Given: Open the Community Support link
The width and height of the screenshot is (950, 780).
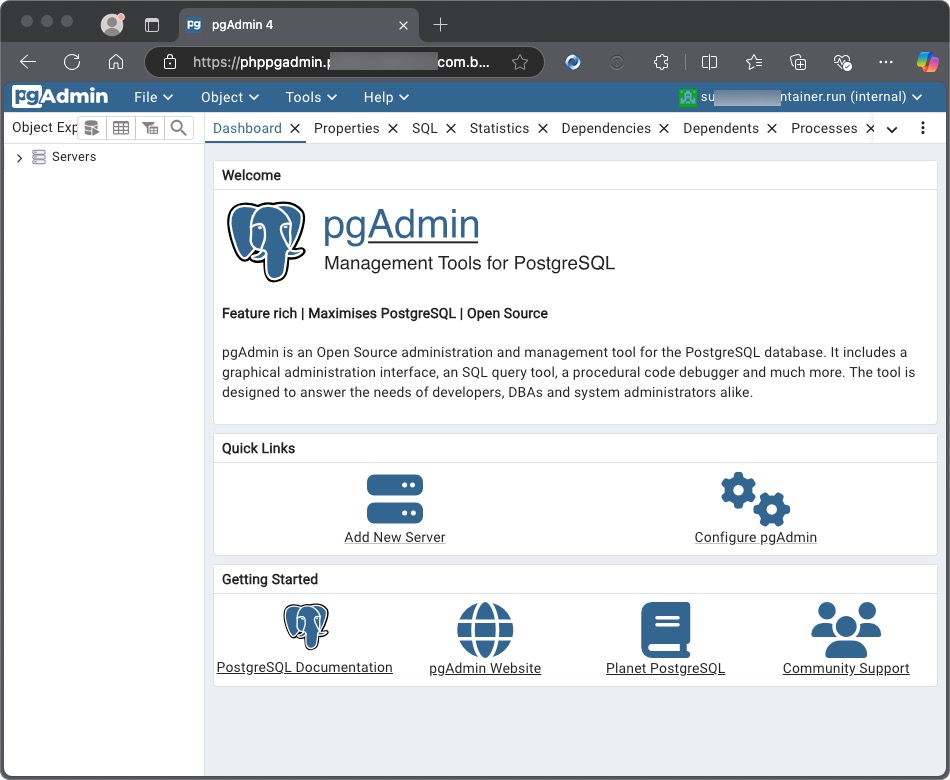Looking at the screenshot, I should 846,668.
